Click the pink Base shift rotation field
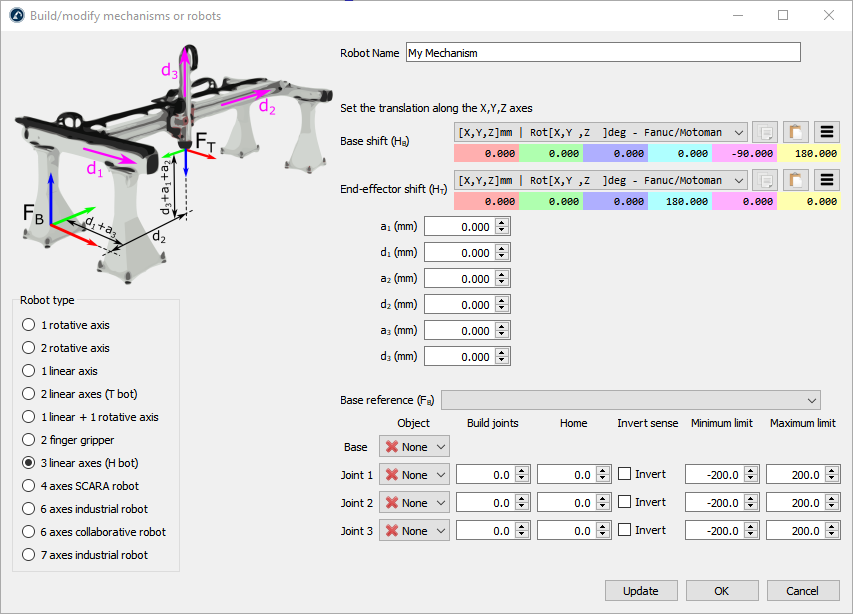 [744, 153]
